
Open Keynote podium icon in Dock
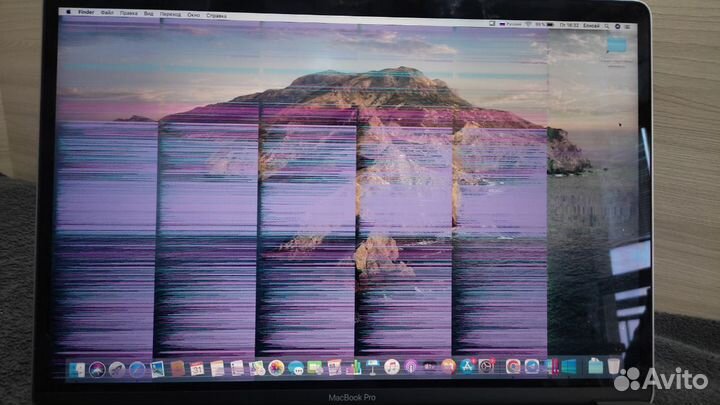(372, 367)
